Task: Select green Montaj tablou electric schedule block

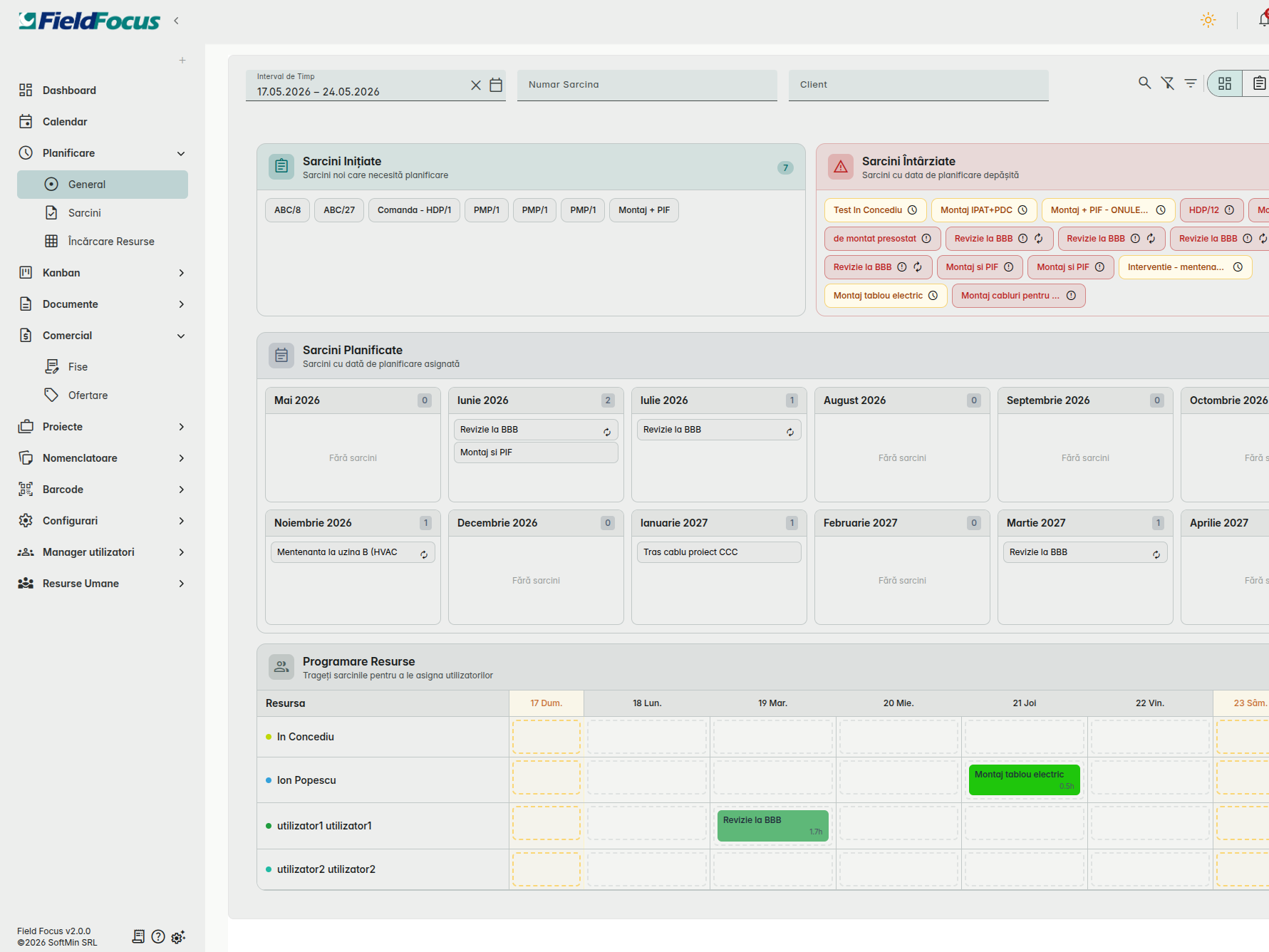Action: tap(1024, 780)
